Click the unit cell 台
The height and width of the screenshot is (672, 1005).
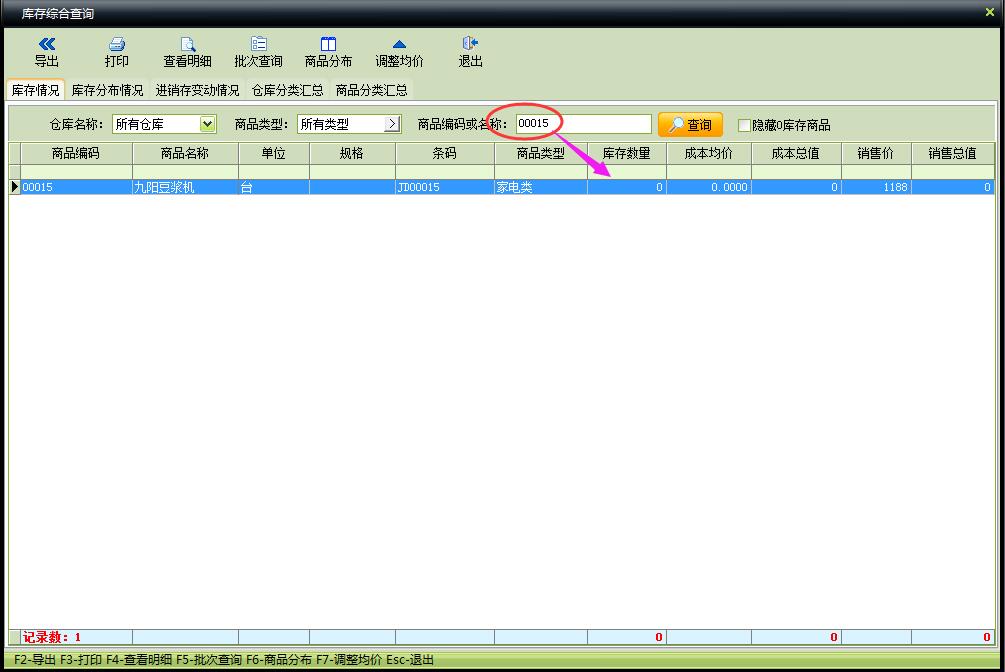tap(274, 187)
